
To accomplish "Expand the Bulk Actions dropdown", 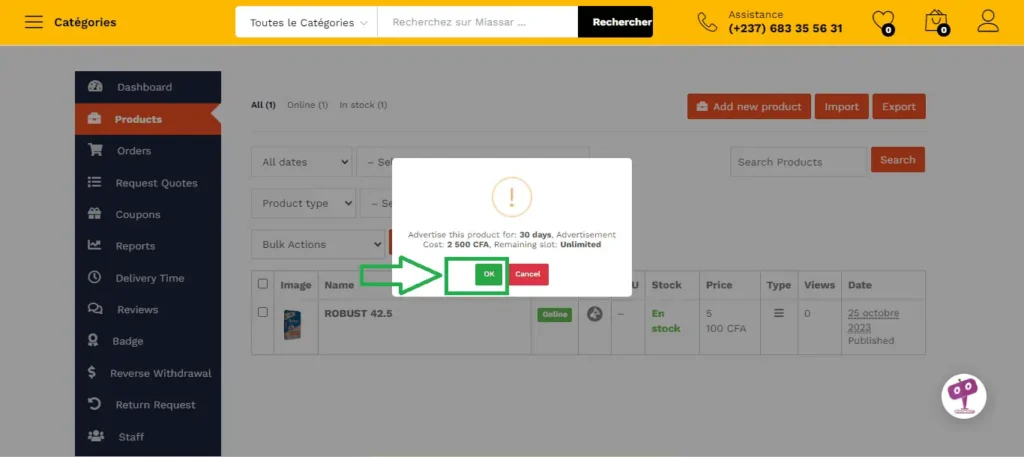I will coord(316,244).
